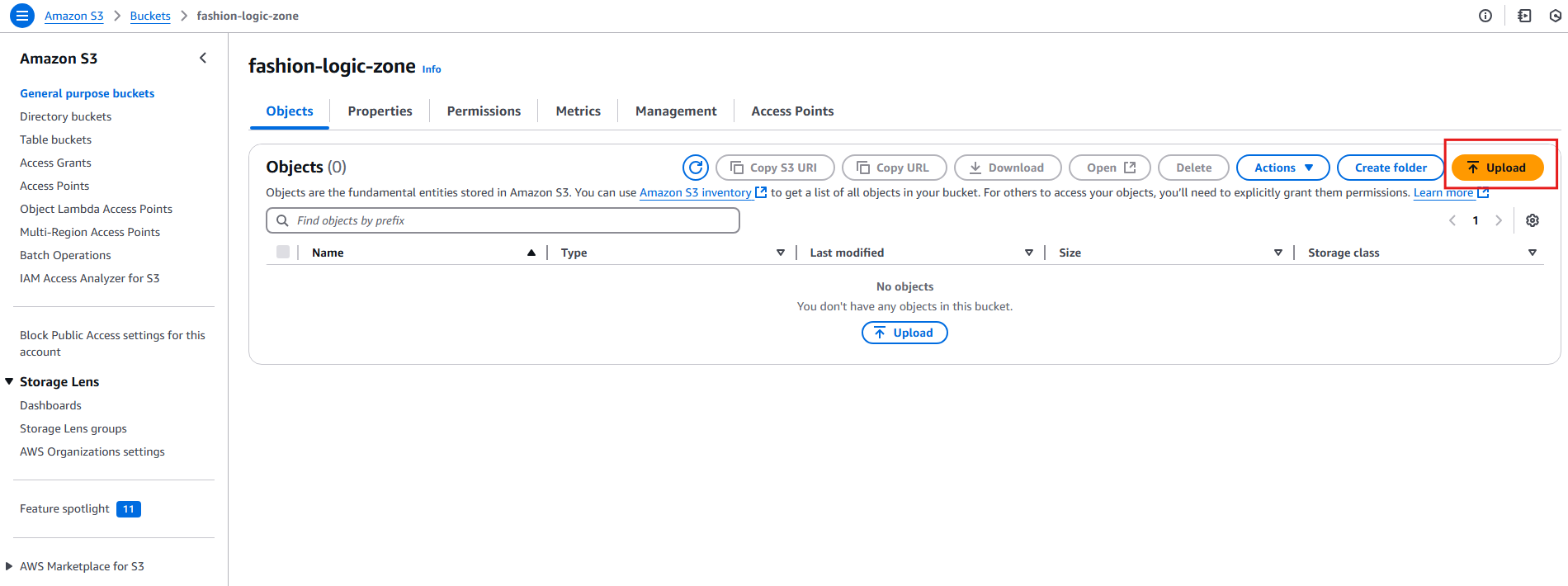Open table preferences gear
This screenshot has width=1568, height=586.
tap(1533, 220)
